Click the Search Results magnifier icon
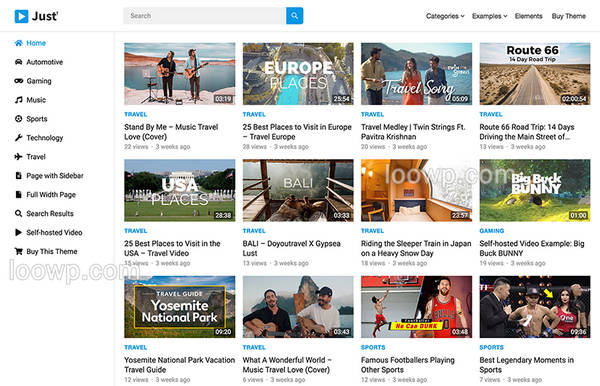The width and height of the screenshot is (600, 386). [x=18, y=213]
